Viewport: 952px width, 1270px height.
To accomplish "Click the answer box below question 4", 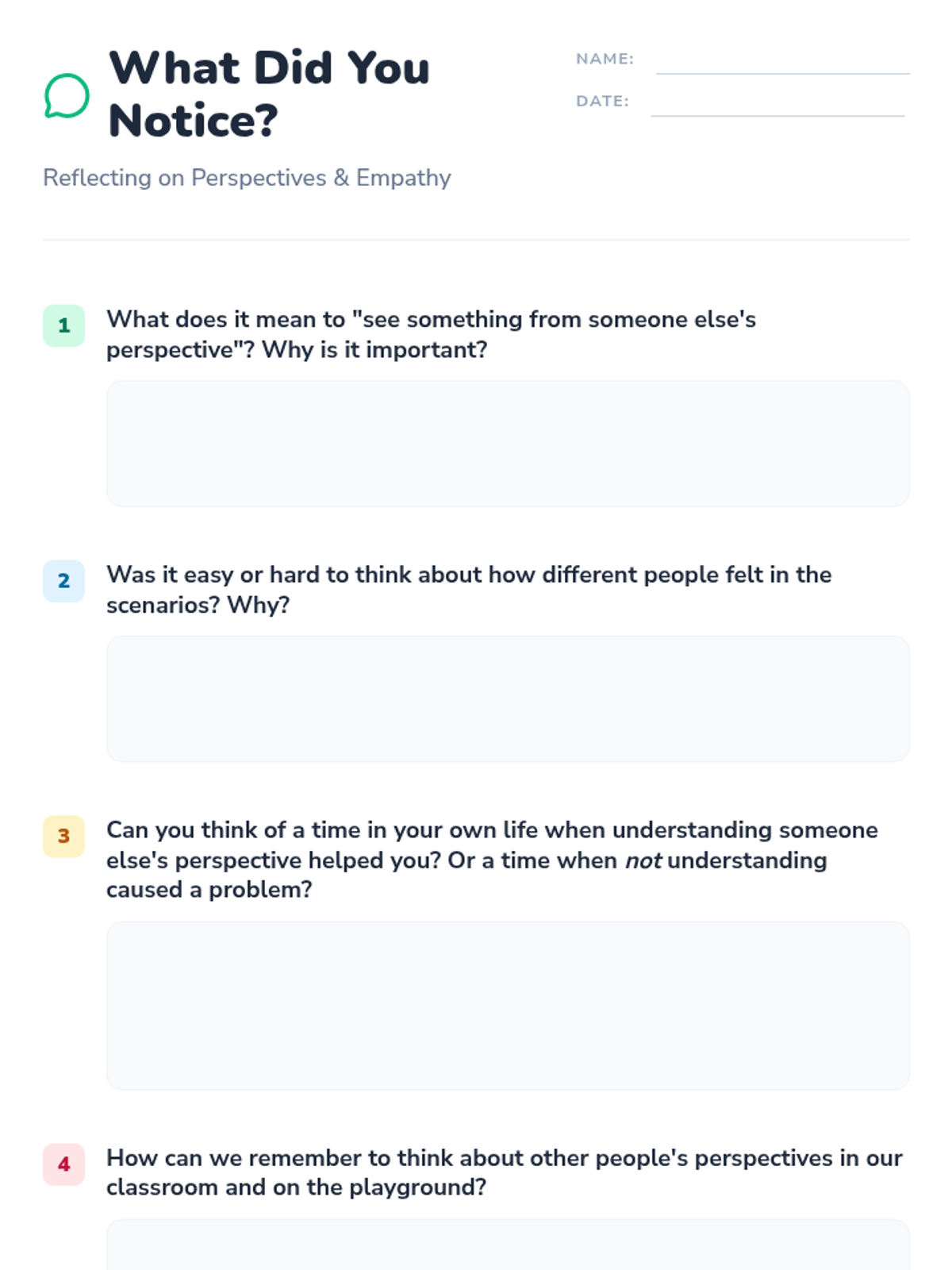I will (x=508, y=1246).
